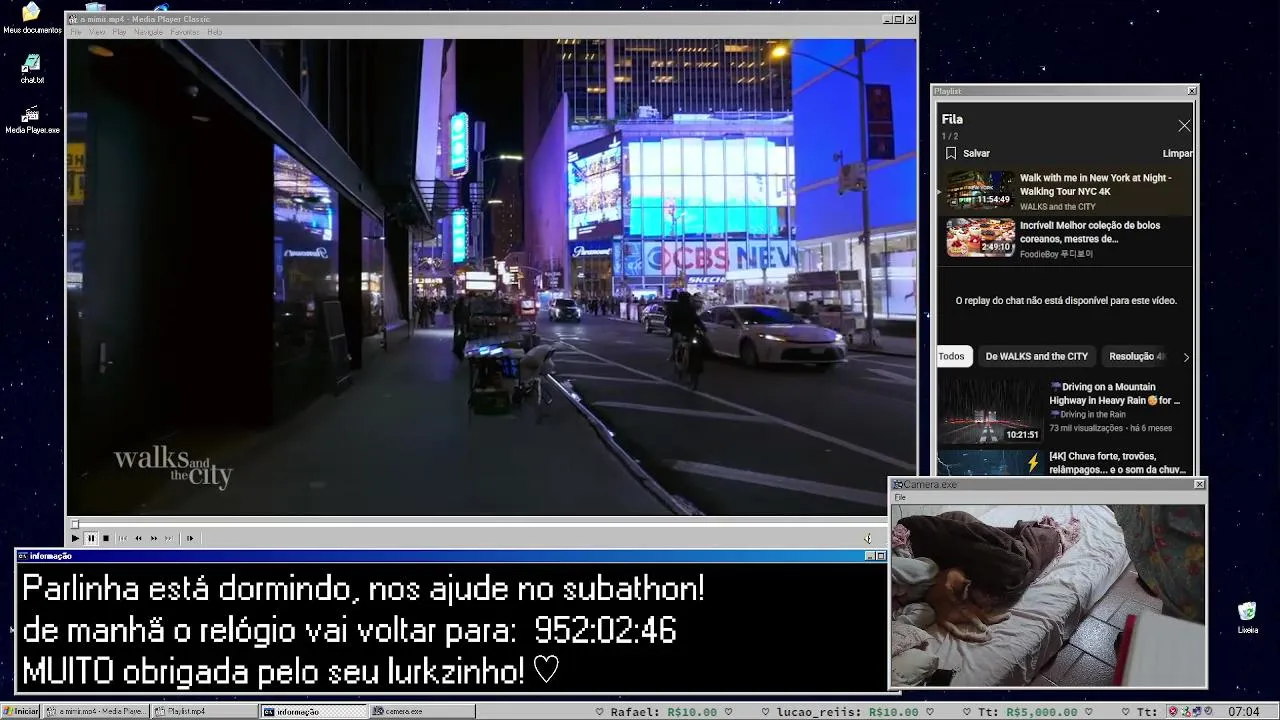Open the View menu in Media Player Classic
Viewport: 1280px width, 720px height.
pyautogui.click(x=97, y=32)
